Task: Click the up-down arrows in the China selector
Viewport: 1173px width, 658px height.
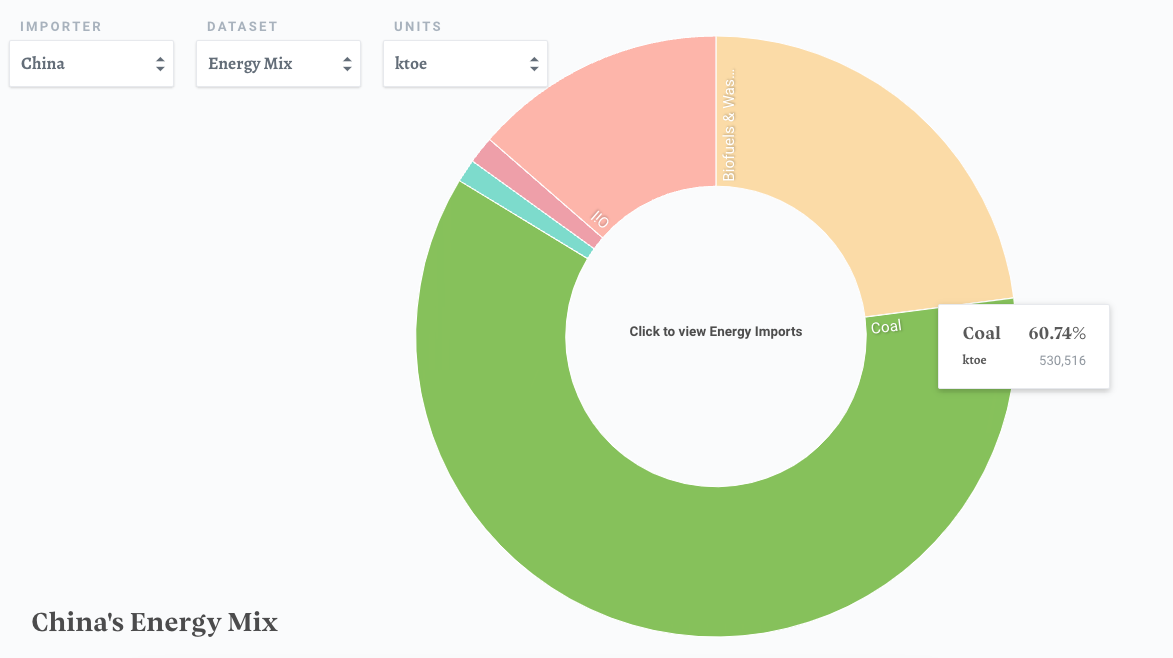Action: 160,64
